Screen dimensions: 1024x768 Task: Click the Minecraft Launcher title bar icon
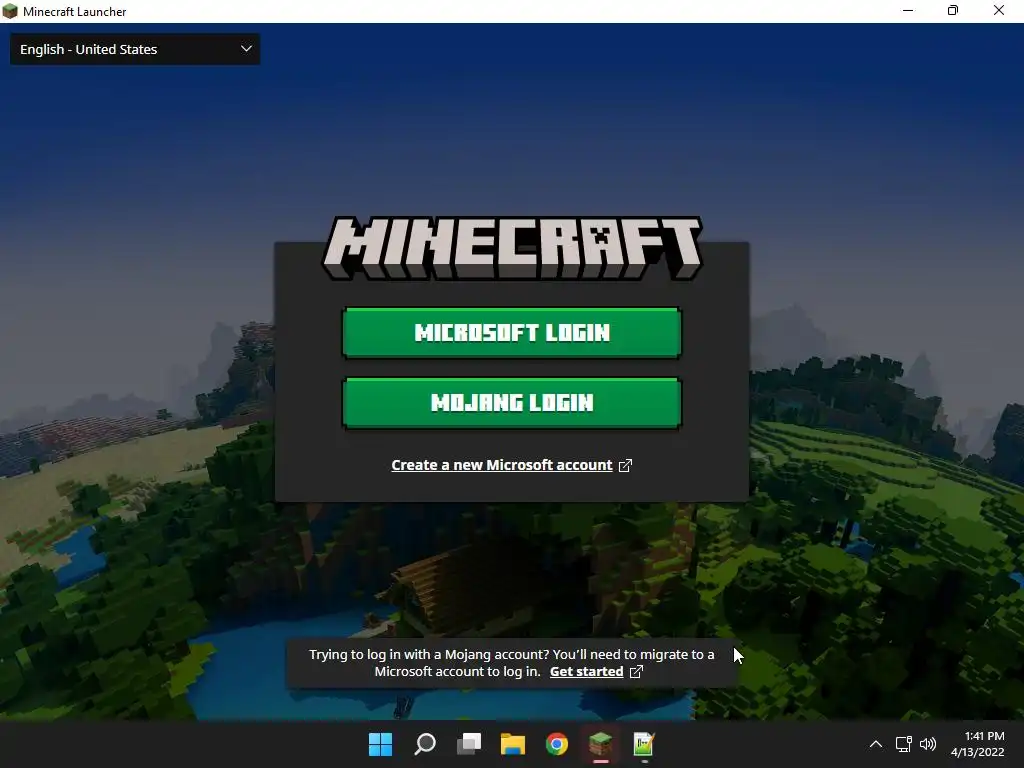pos(10,11)
